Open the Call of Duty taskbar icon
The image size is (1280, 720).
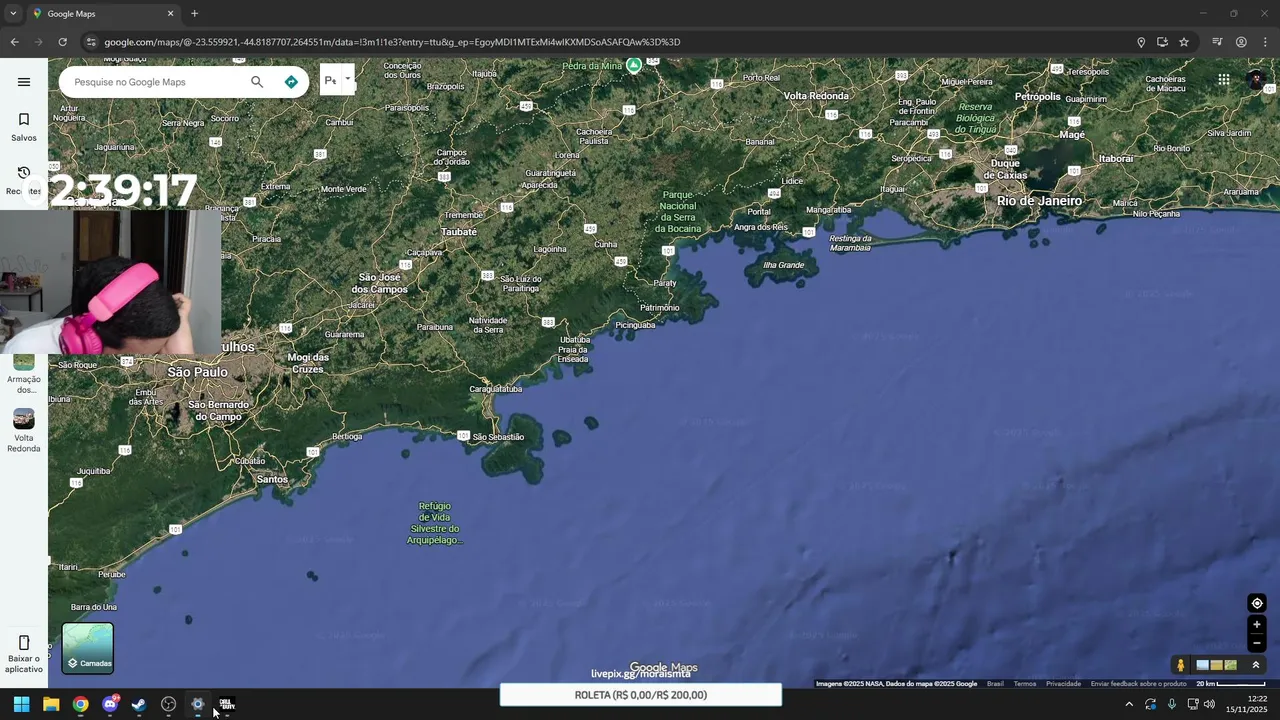pos(227,704)
